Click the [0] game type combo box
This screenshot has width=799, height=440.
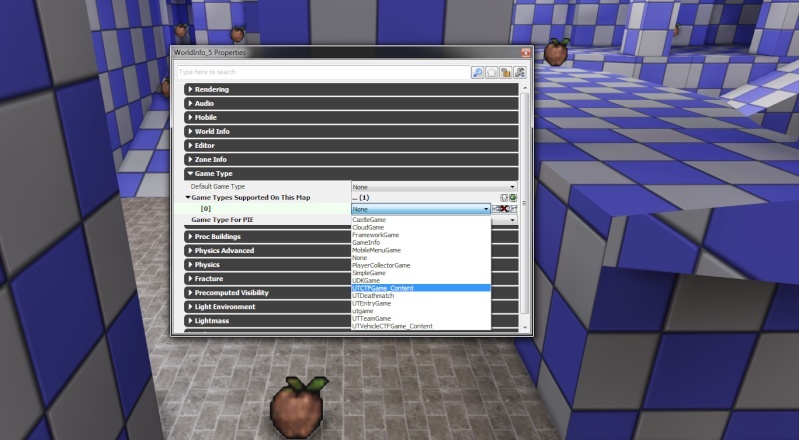pos(421,209)
